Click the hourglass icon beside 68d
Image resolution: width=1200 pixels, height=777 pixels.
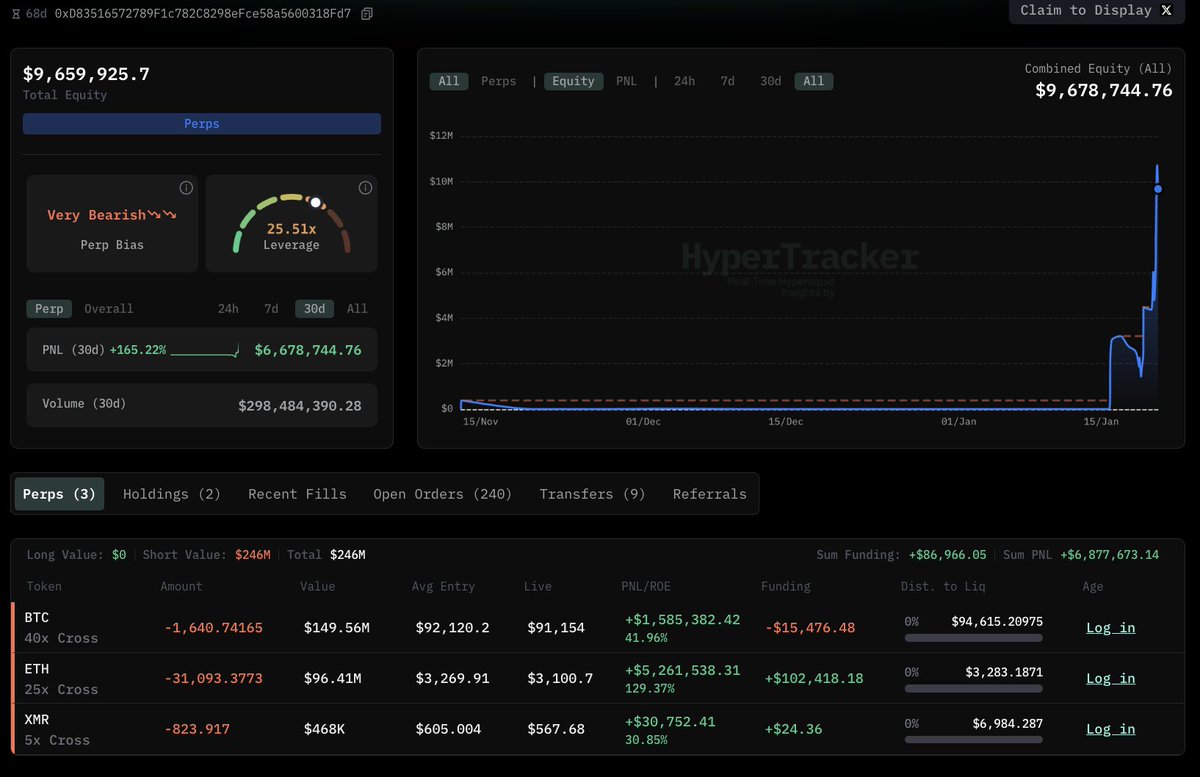[15, 14]
